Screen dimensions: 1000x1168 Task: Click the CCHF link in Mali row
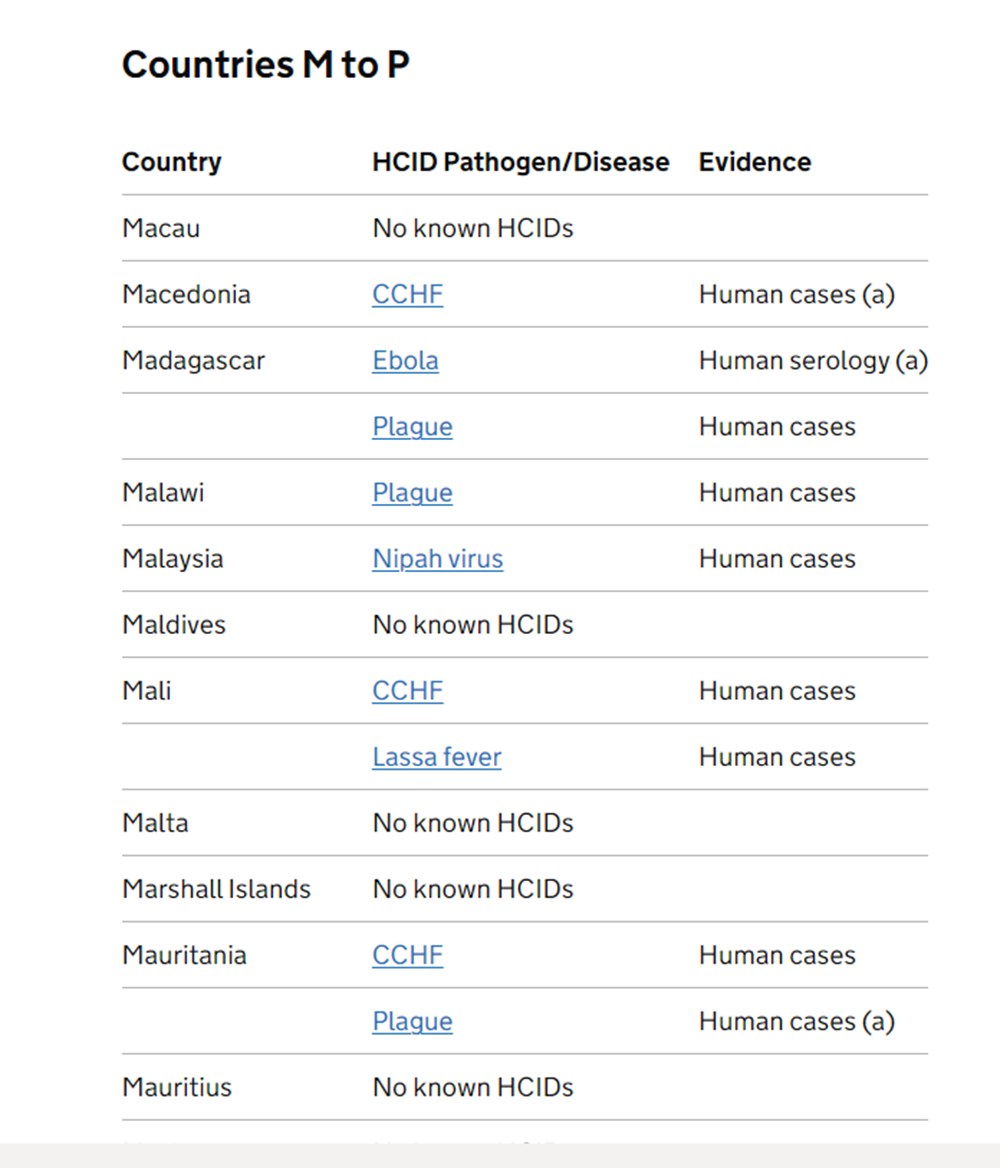click(407, 691)
